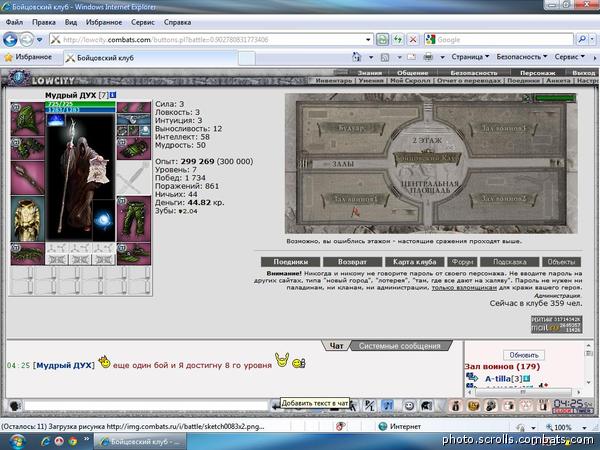Click the info icon next to A-tilla[3]
600x450 pixels.
pos(527,378)
